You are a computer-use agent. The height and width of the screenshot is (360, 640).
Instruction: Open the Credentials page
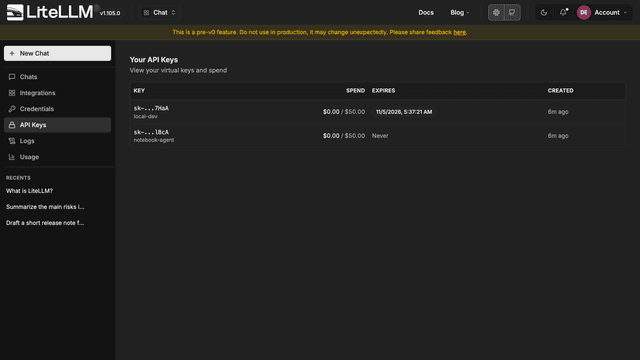pyautogui.click(x=58, y=109)
